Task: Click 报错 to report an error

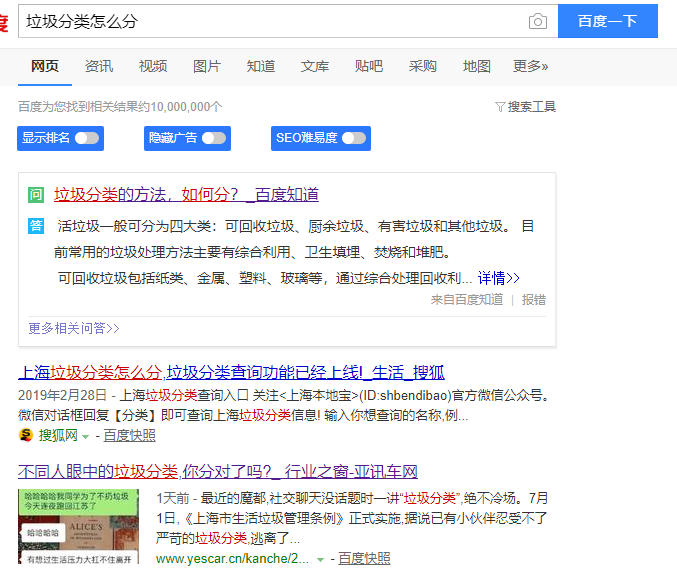Action: (534, 300)
